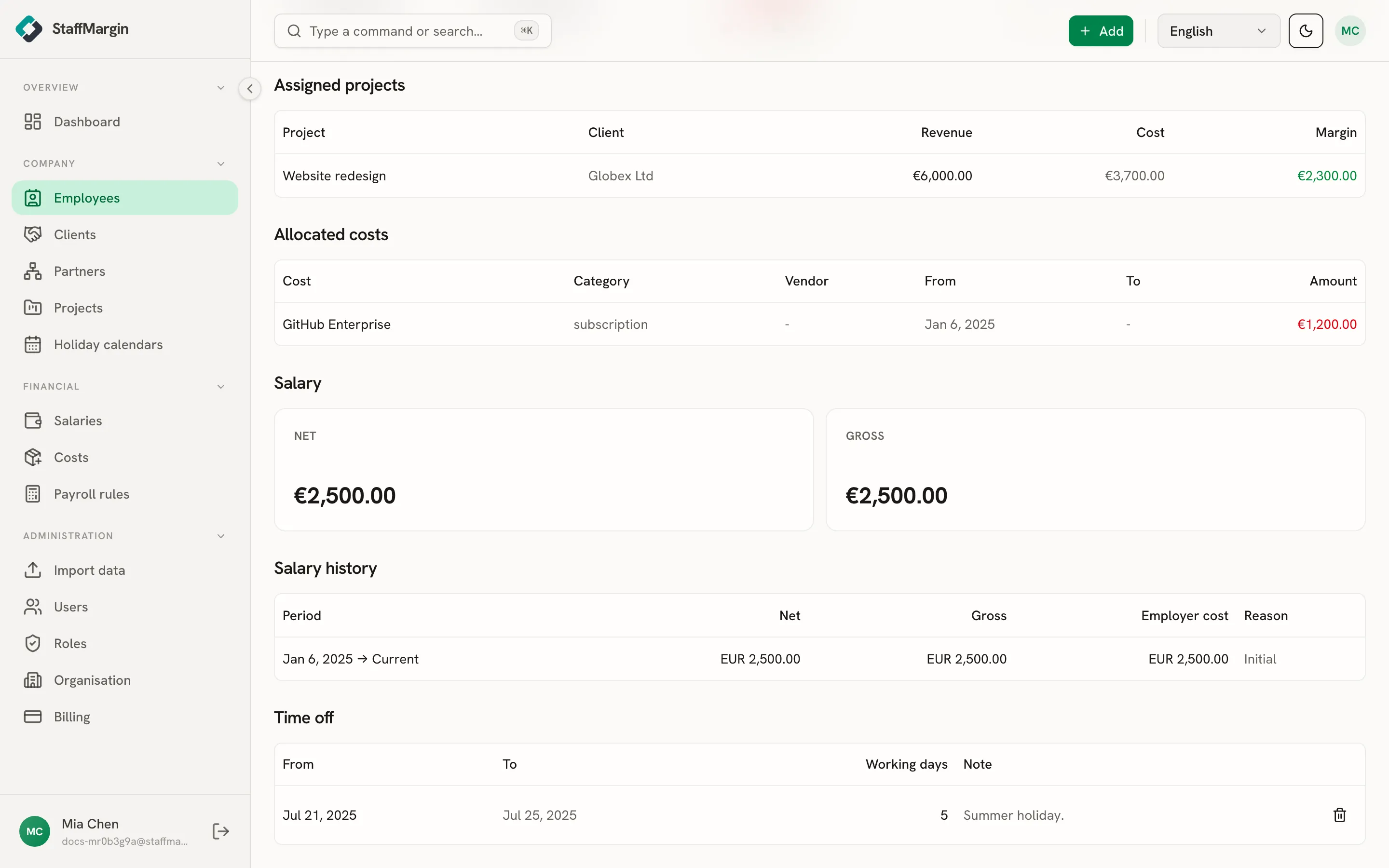Click the €2,300.00 margin value
1389x868 pixels.
[1326, 176]
